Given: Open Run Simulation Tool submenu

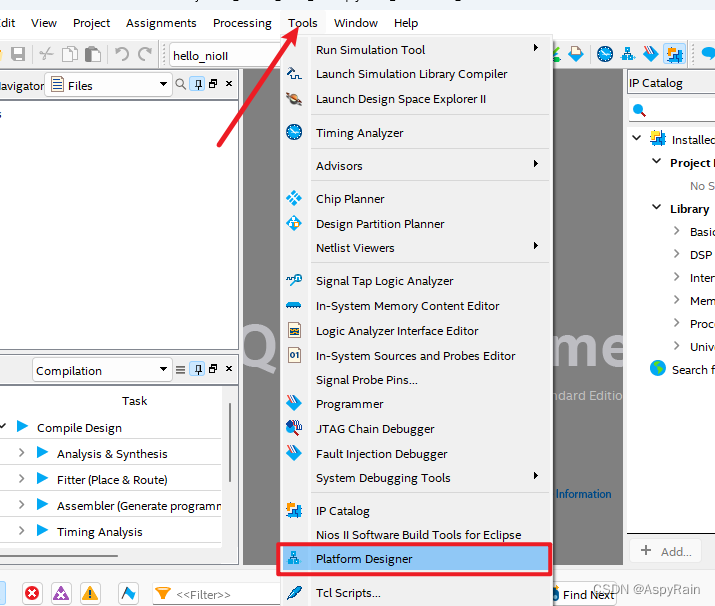Looking at the screenshot, I should [x=414, y=50].
